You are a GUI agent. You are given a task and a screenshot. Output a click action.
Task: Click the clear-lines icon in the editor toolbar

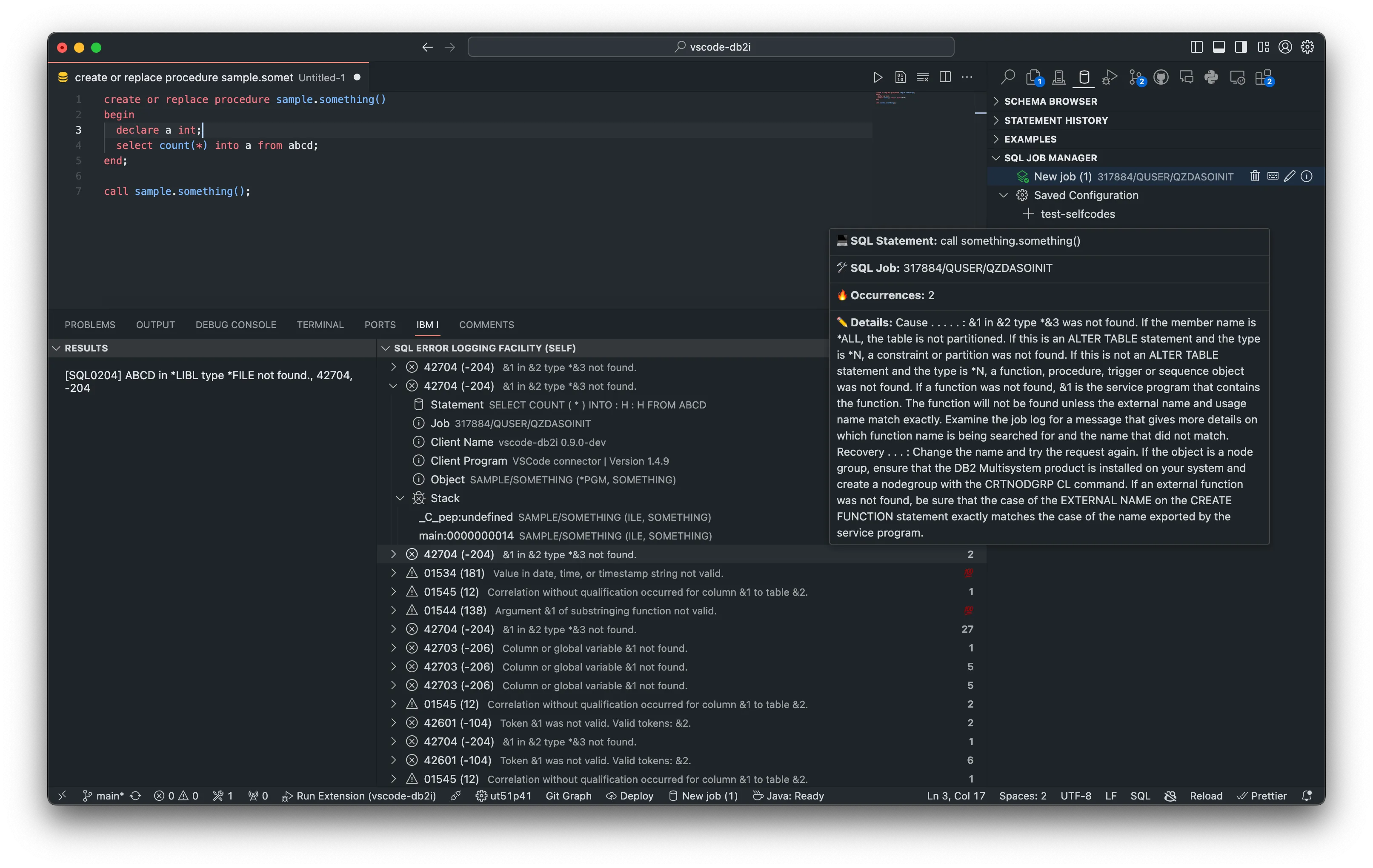tap(922, 77)
